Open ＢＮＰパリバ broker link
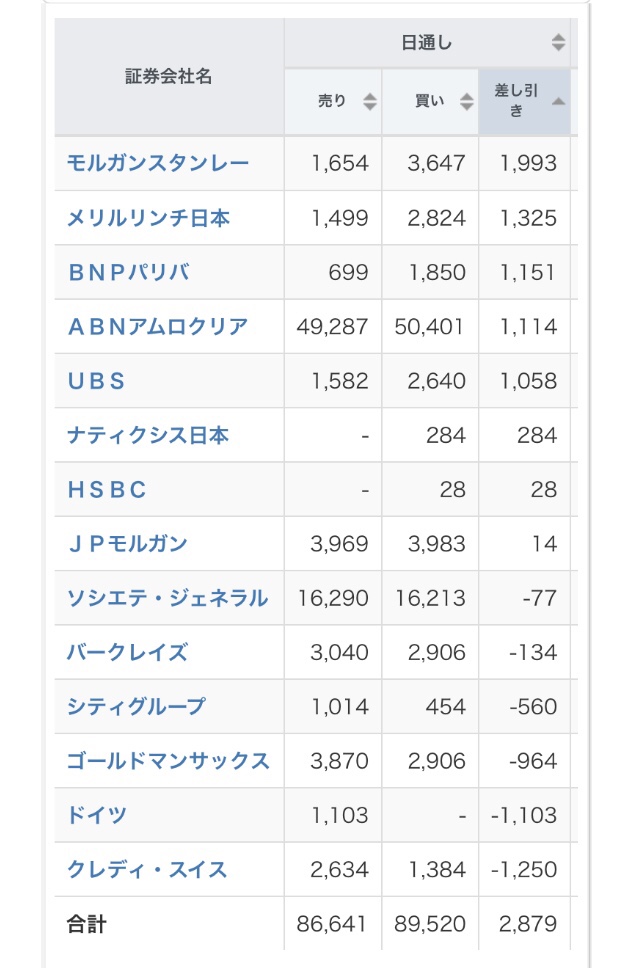640x968 pixels. pyautogui.click(x=128, y=272)
